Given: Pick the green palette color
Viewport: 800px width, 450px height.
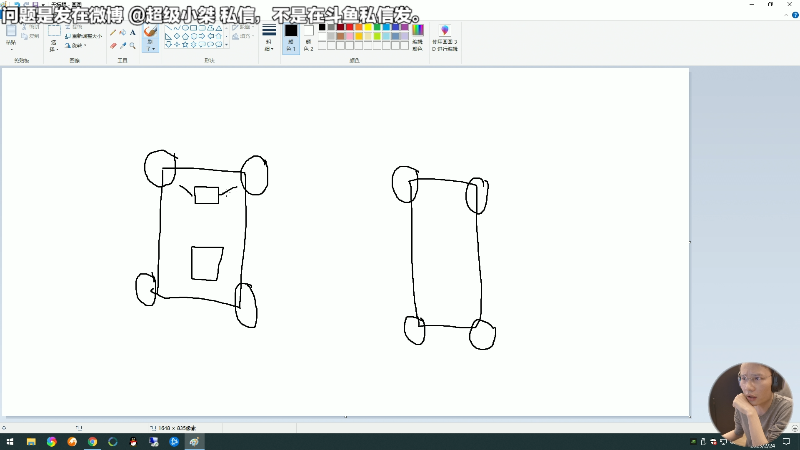Looking at the screenshot, I should click(x=377, y=28).
